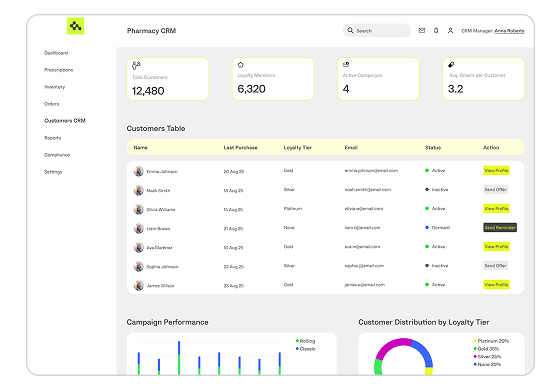
Task: Open notifications bell icon
Action: [x=436, y=31]
